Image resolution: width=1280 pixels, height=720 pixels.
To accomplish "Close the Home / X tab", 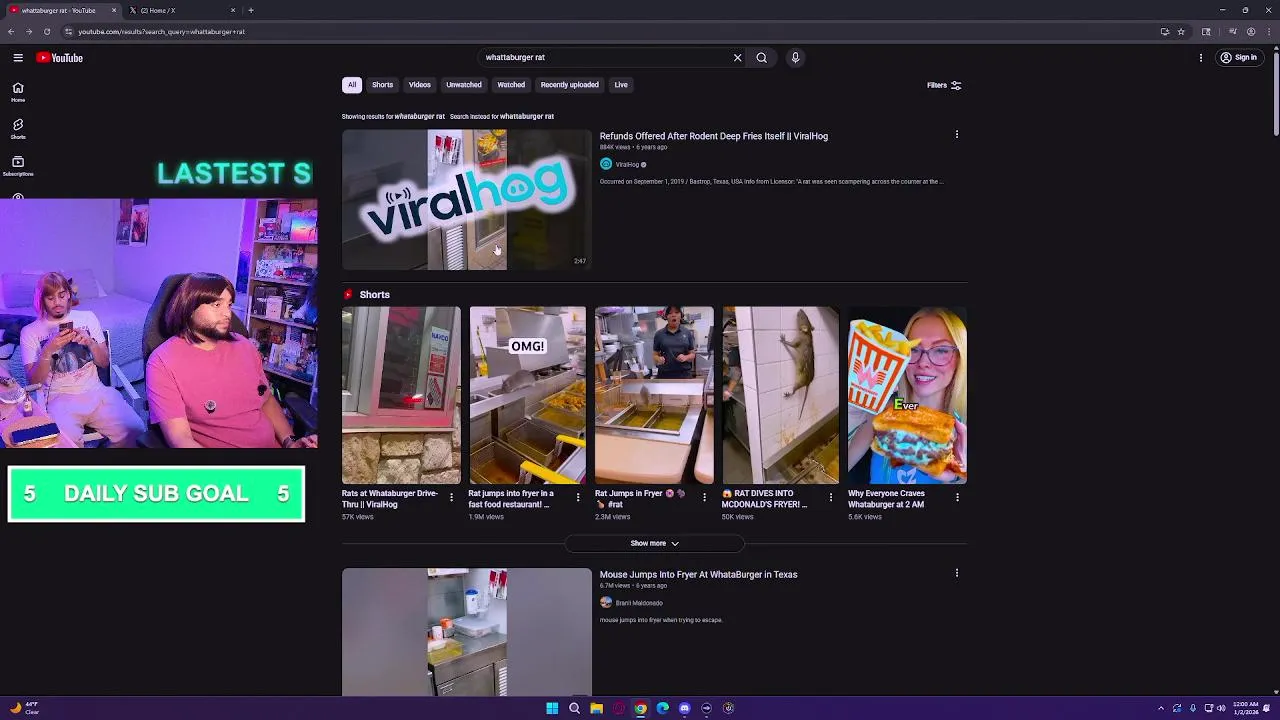I will [x=233, y=10].
